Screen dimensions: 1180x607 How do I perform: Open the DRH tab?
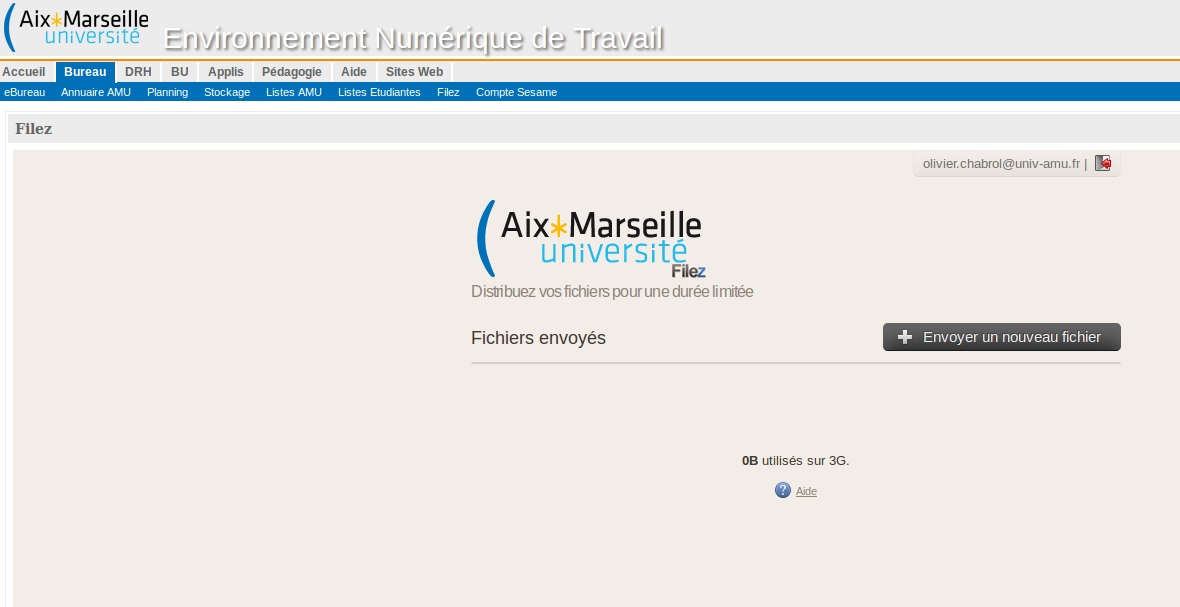pyautogui.click(x=138, y=72)
